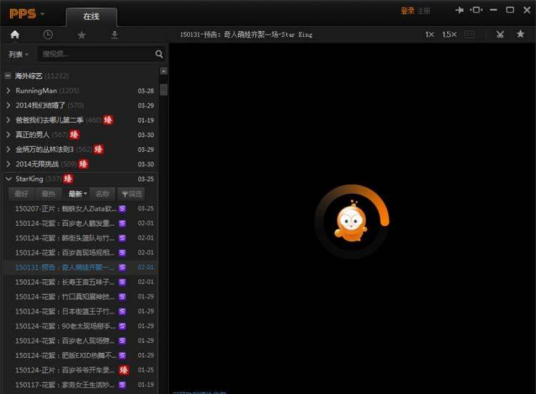
Task: Click the scissors clip icon
Action: point(500,34)
